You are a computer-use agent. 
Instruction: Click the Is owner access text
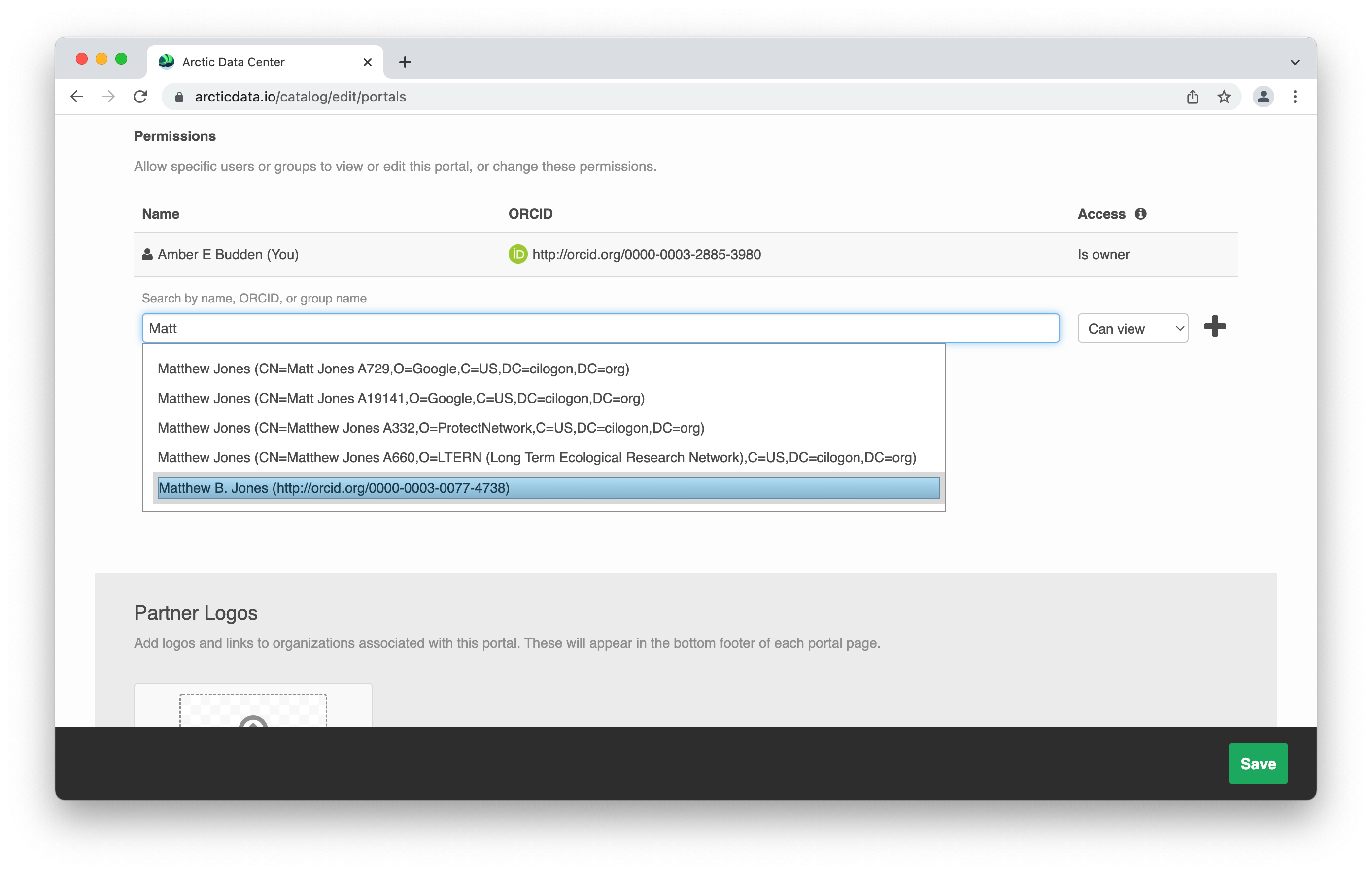(x=1103, y=255)
